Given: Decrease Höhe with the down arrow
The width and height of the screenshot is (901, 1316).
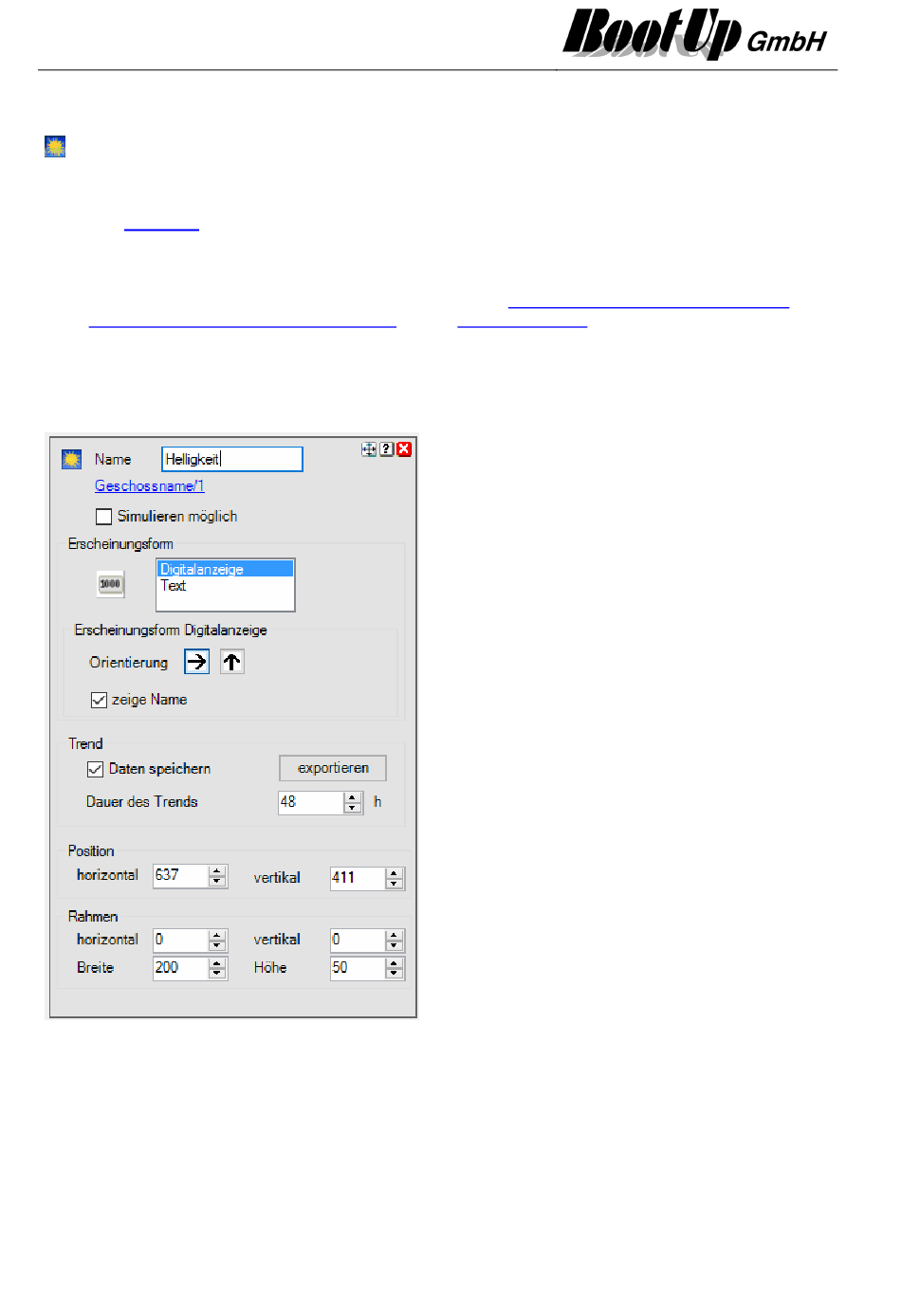Looking at the screenshot, I should [395, 975].
